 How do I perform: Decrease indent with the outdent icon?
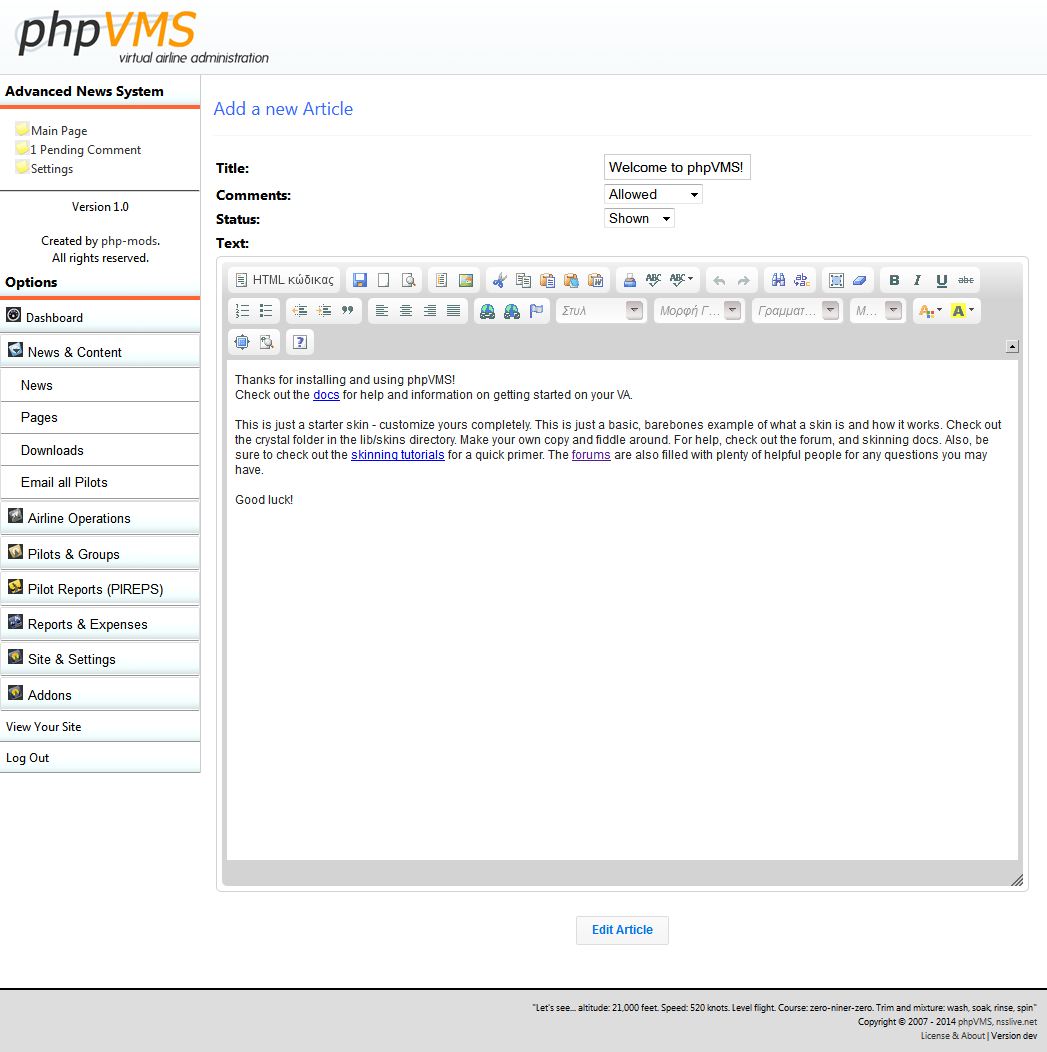click(300, 311)
